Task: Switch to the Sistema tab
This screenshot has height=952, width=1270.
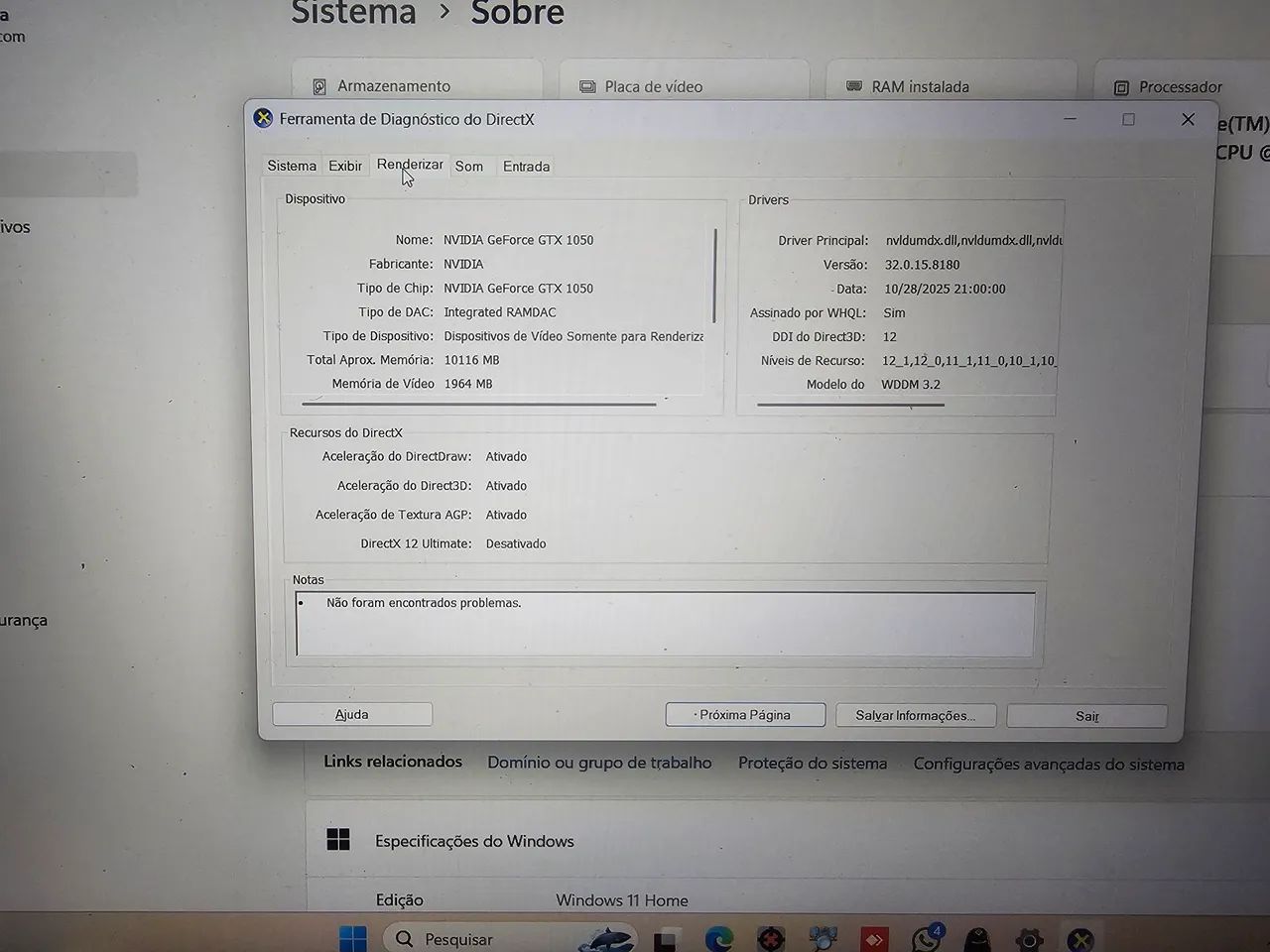Action: pos(292,167)
